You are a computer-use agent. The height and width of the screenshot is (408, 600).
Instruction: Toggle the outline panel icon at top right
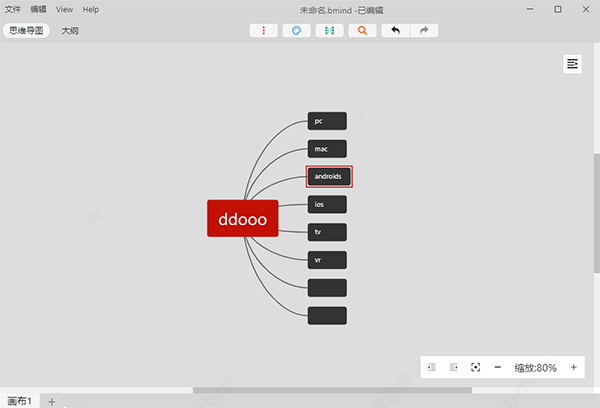[572, 64]
